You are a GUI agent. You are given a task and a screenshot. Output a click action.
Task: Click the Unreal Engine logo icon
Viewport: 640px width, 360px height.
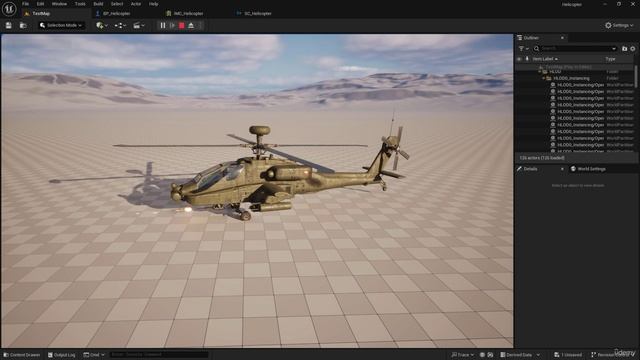click(9, 9)
